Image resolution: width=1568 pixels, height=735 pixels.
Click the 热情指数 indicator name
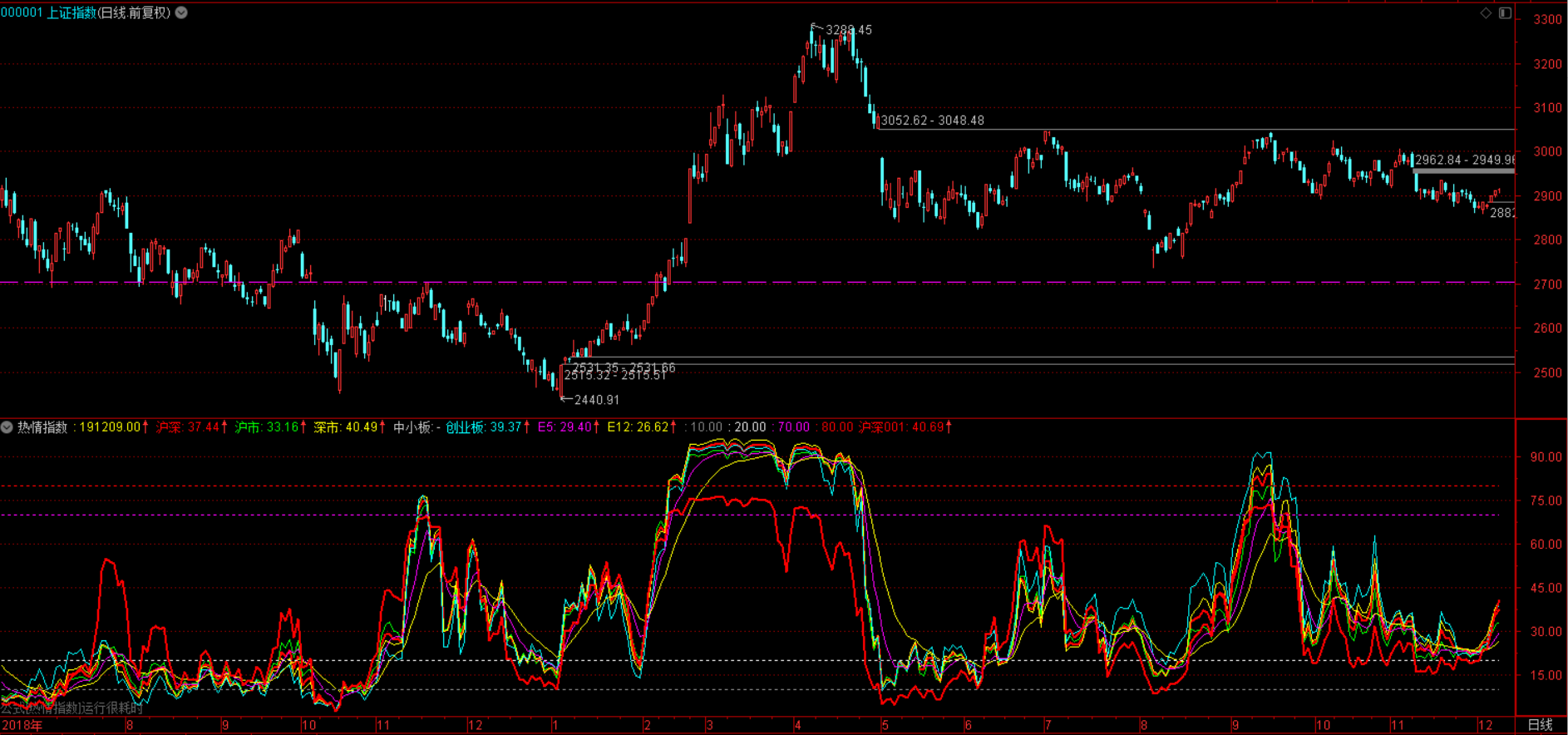point(42,427)
